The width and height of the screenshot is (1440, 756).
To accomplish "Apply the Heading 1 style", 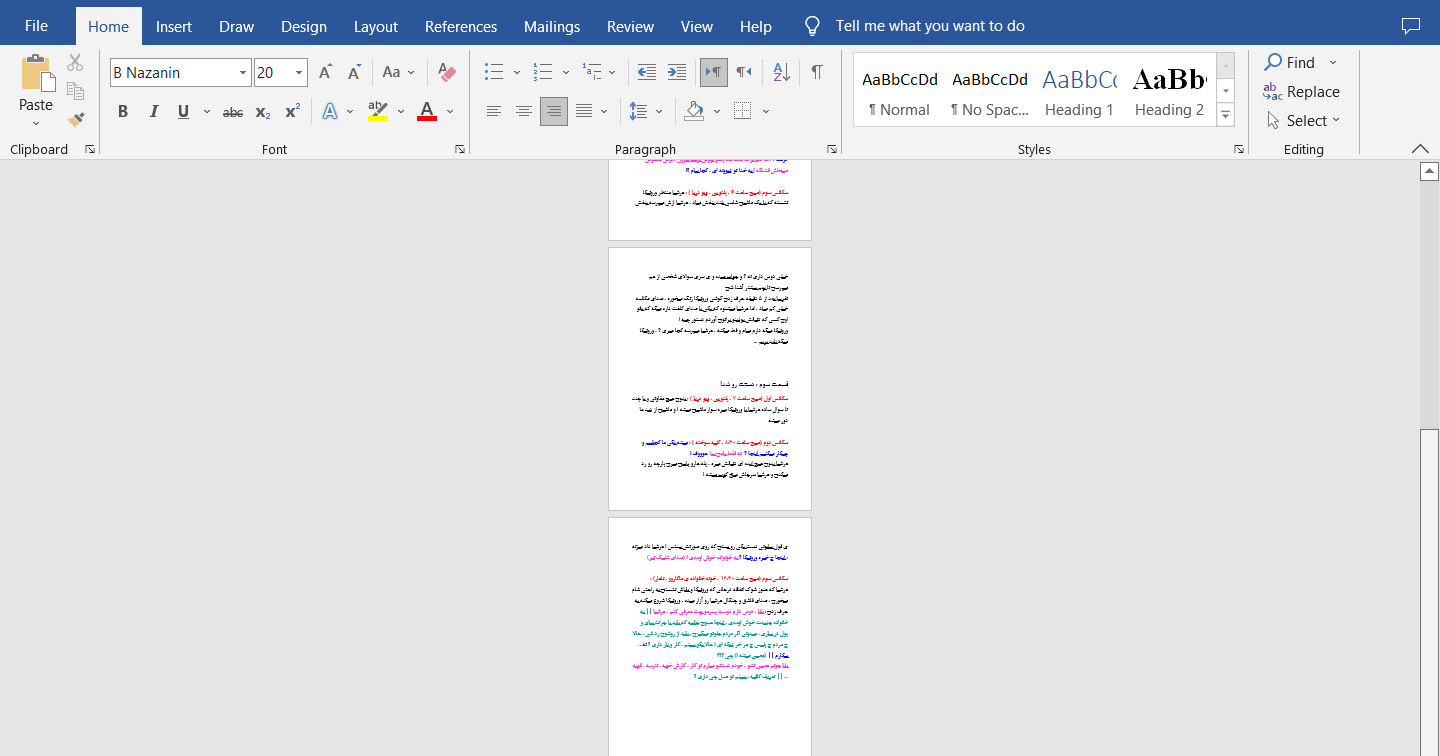I will coord(1079,91).
